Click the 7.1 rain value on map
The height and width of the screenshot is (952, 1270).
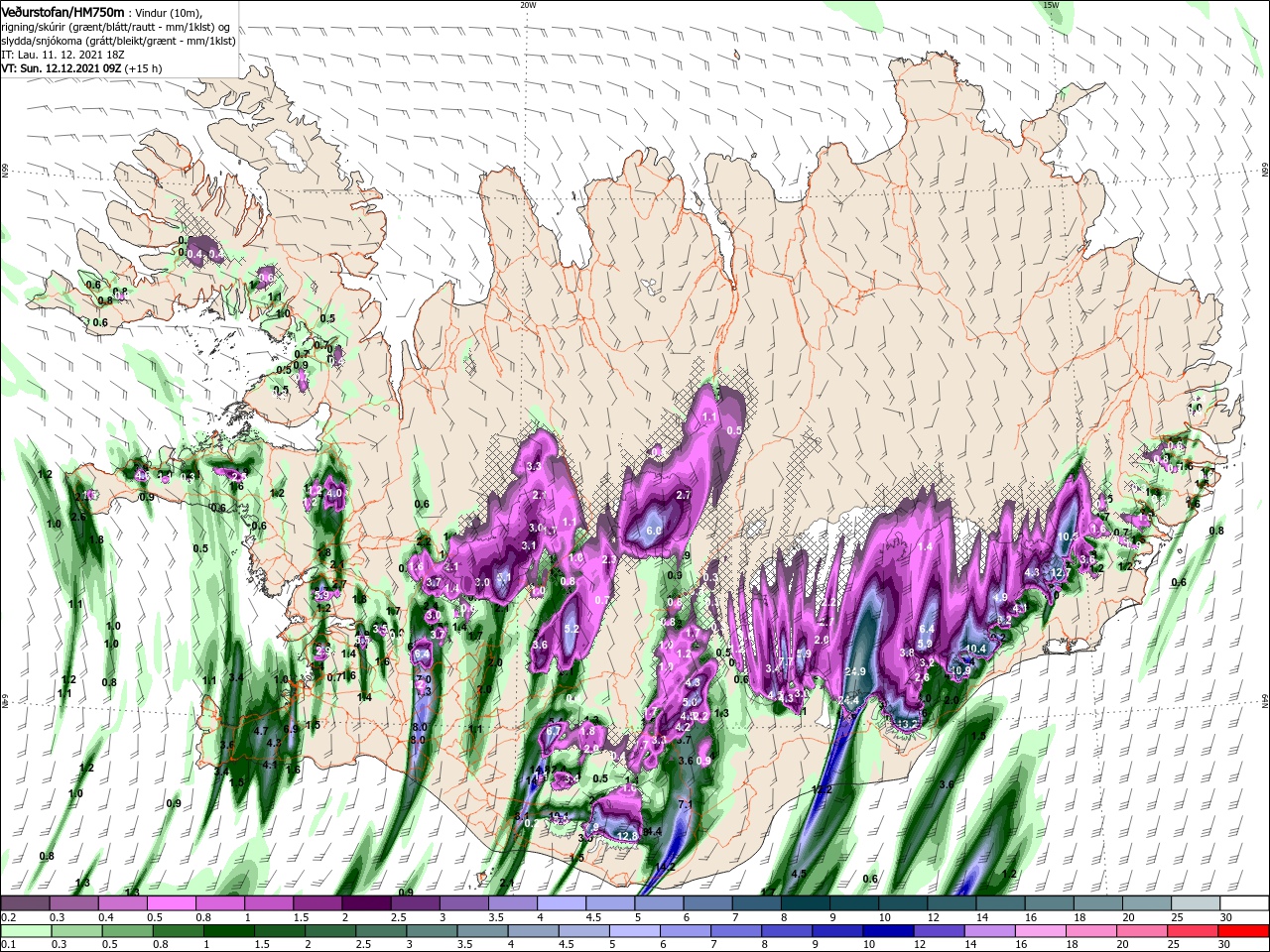(684, 803)
